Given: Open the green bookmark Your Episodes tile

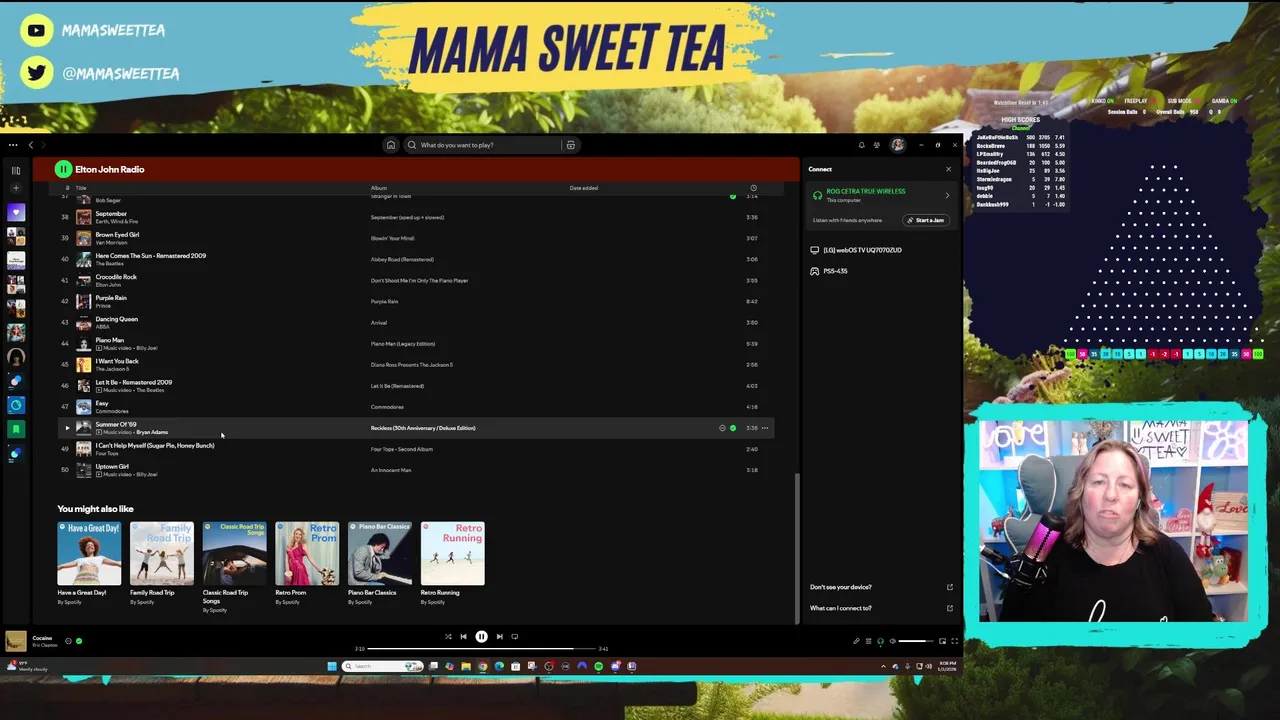Looking at the screenshot, I should pos(16,429).
